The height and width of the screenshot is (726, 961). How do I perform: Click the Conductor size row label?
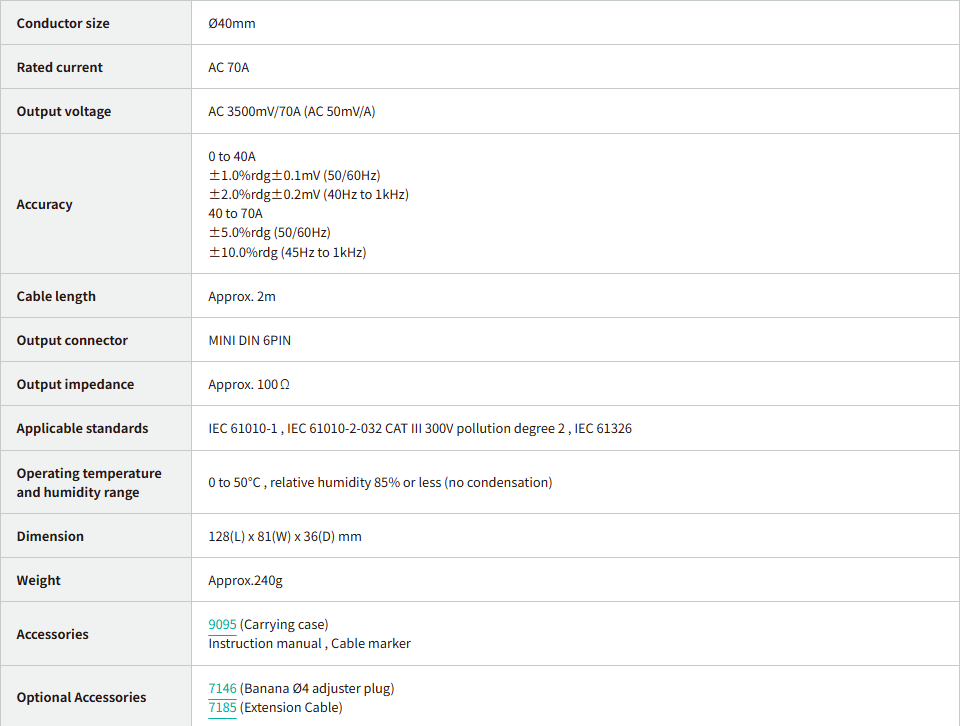(x=63, y=23)
